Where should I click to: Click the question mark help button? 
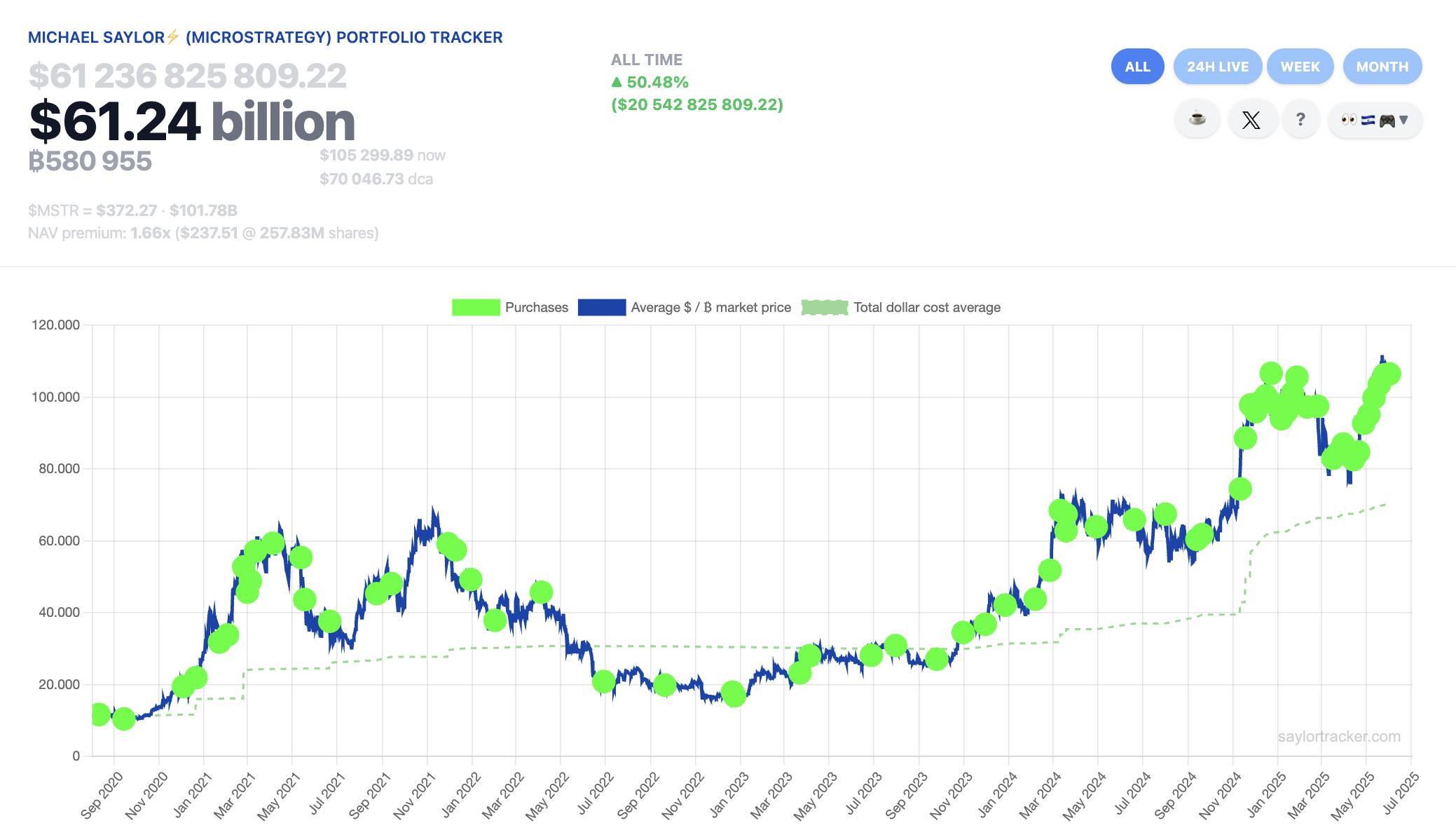click(1300, 120)
